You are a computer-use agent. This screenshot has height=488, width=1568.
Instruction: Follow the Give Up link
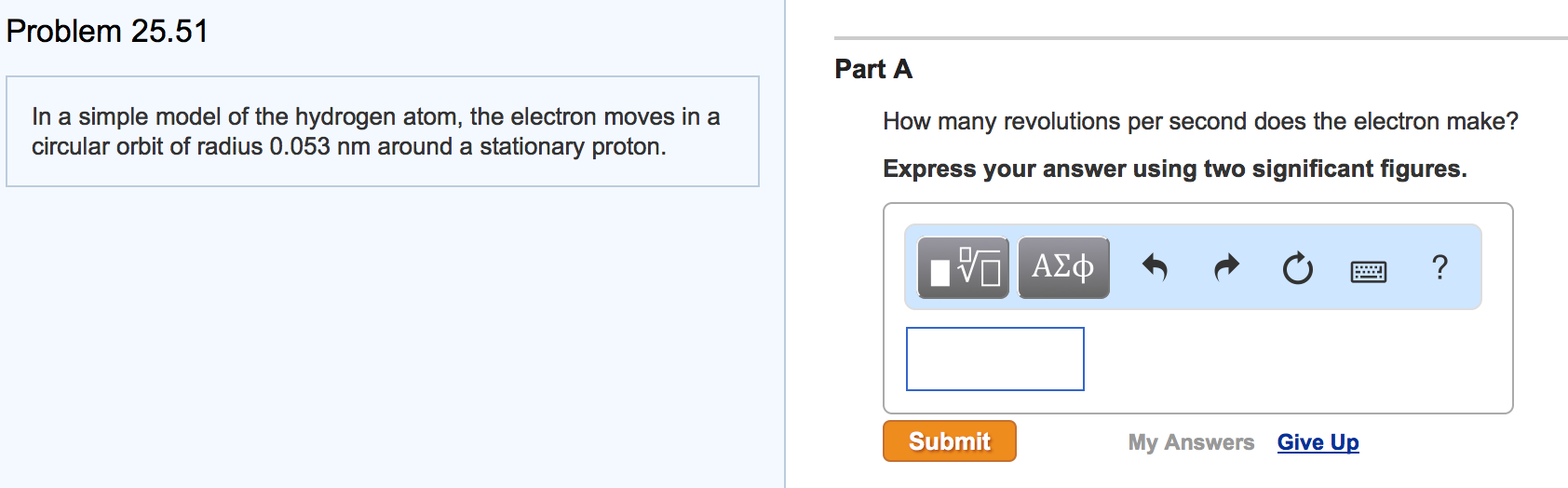(1318, 442)
